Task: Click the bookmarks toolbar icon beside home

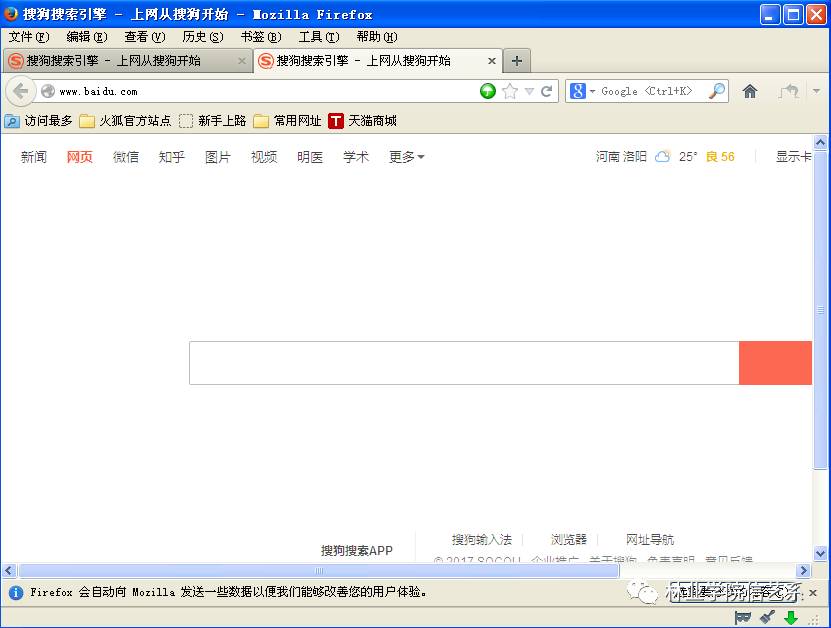Action: pyautogui.click(x=789, y=91)
